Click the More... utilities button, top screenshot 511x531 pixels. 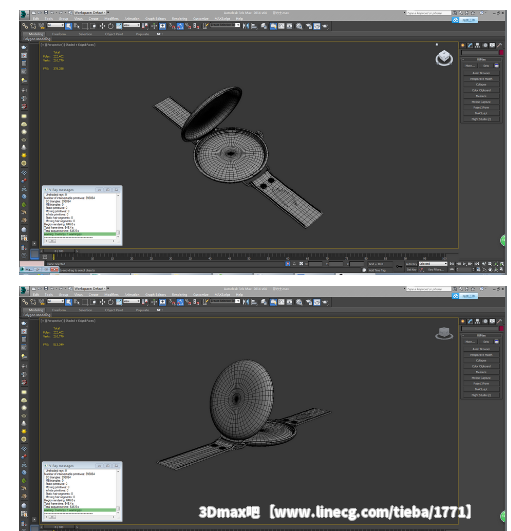click(x=470, y=66)
